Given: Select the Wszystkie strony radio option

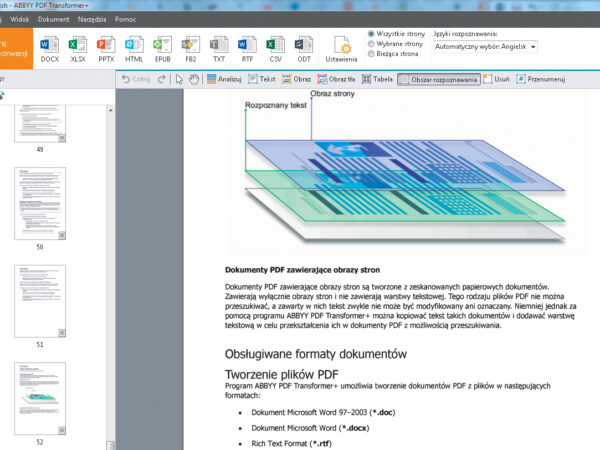Looking at the screenshot, I should coord(373,33).
